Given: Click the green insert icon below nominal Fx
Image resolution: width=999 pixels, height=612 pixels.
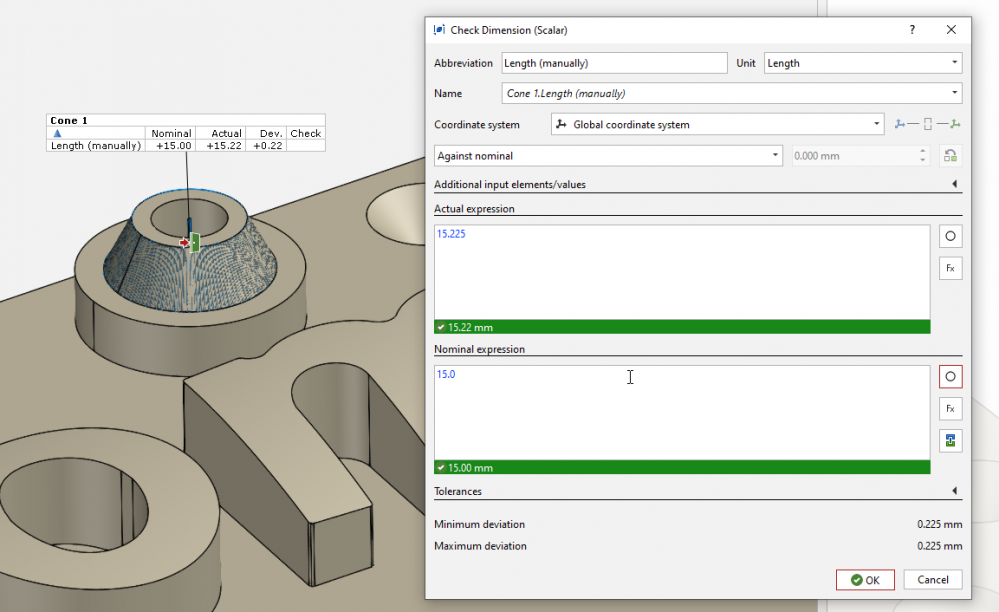Looking at the screenshot, I should tap(950, 441).
